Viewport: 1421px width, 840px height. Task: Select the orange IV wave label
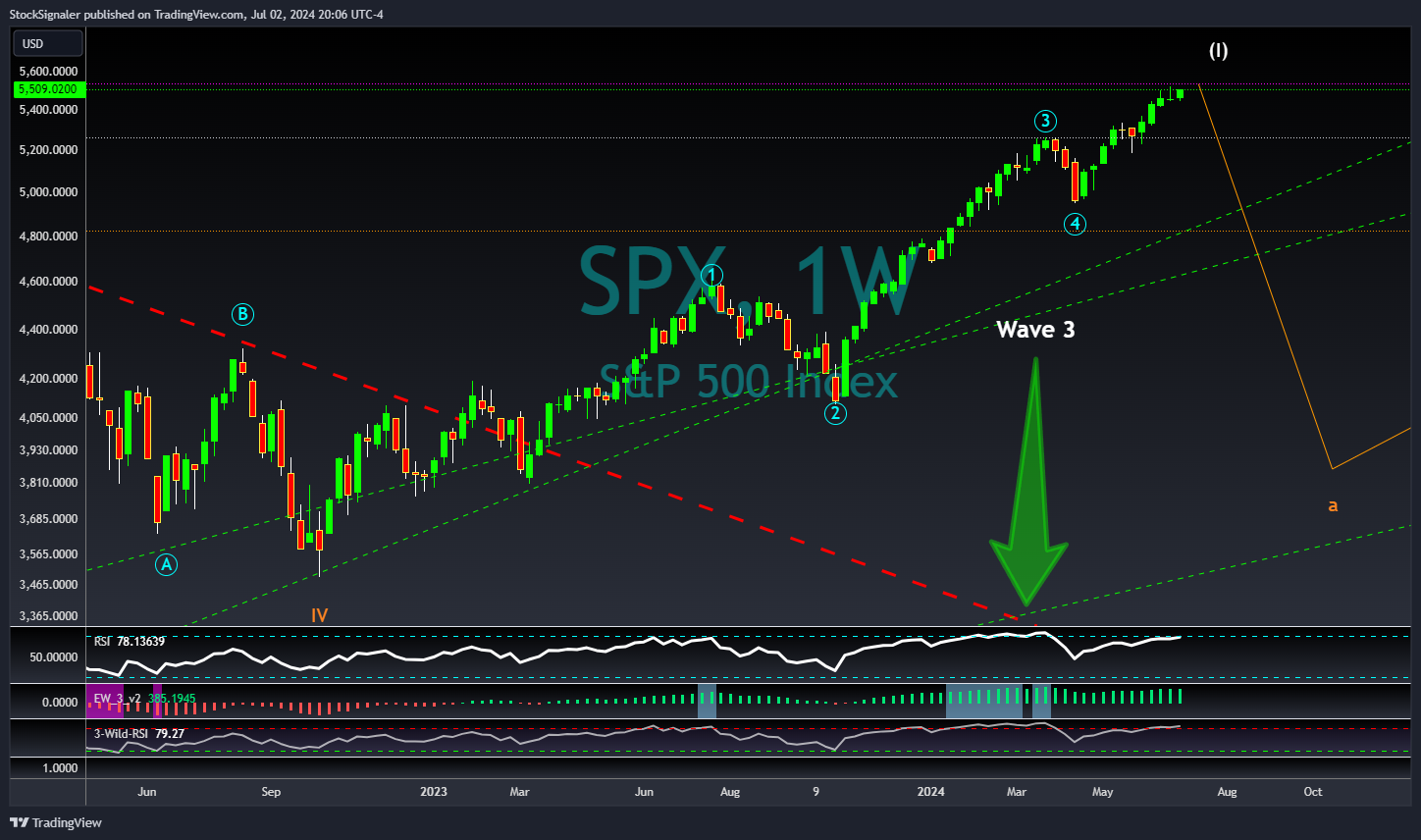pos(319,616)
